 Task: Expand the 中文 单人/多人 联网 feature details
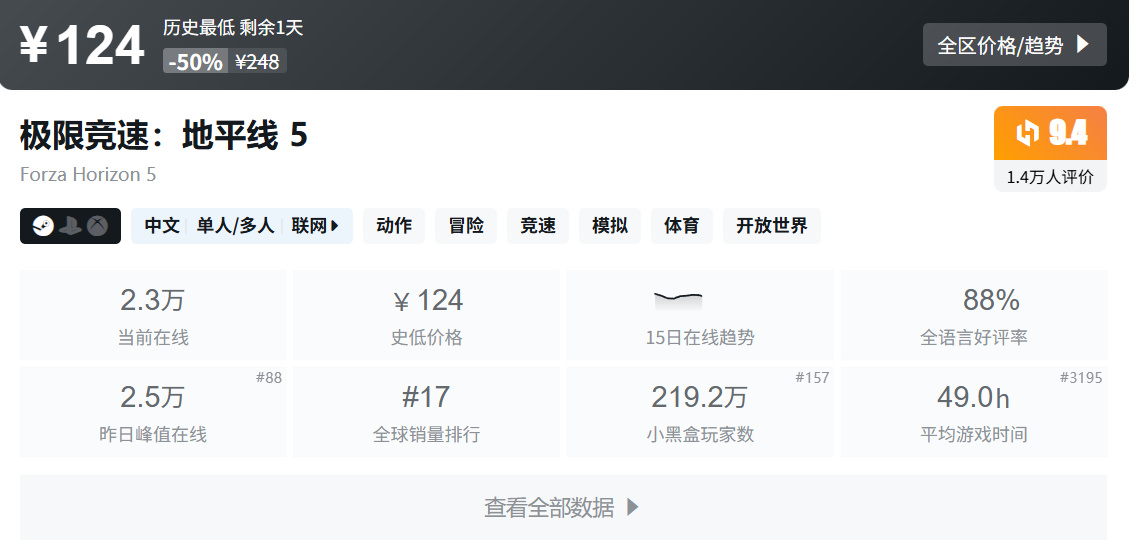point(241,226)
